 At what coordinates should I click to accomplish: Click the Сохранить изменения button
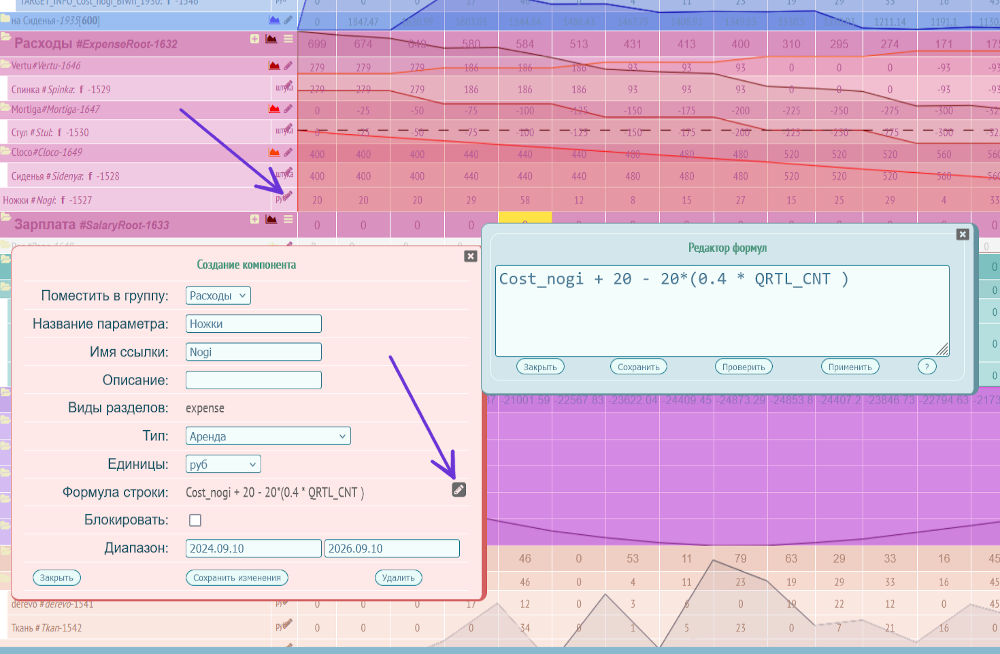click(237, 578)
